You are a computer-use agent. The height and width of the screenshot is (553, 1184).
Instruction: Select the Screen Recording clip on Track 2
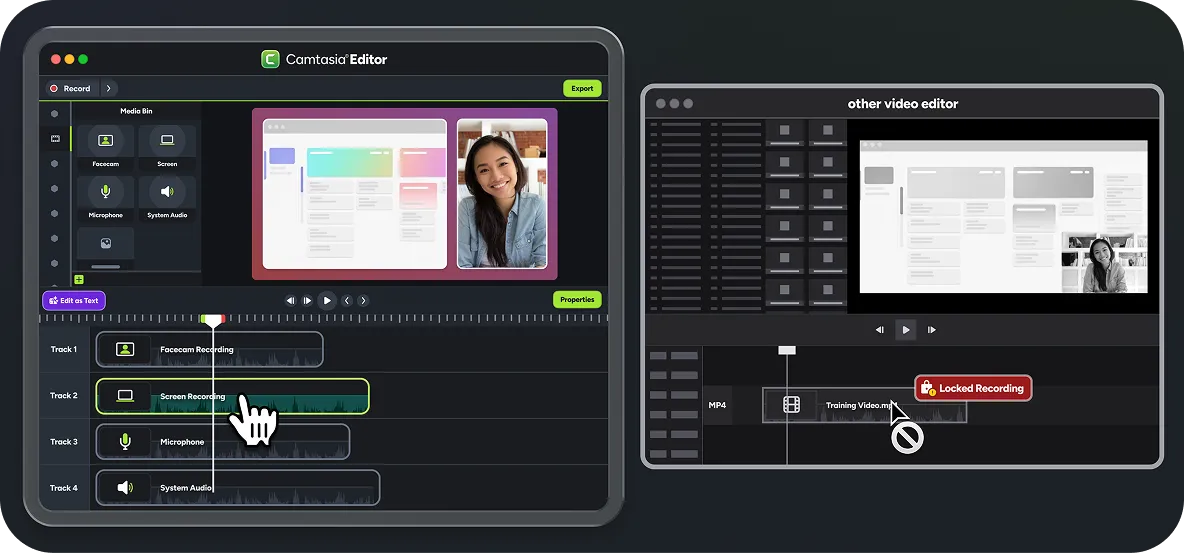(233, 396)
